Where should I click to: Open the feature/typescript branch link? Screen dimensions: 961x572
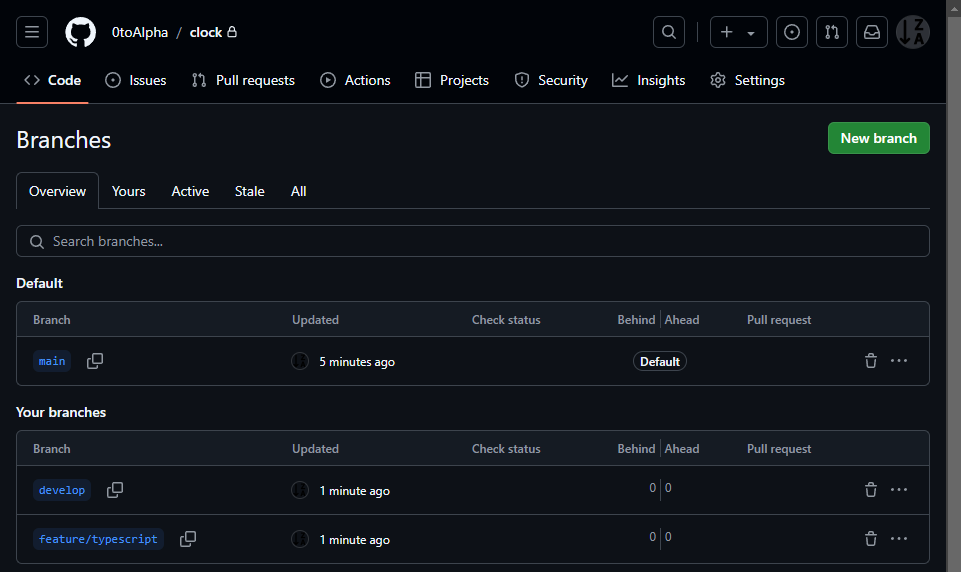pyautogui.click(x=98, y=539)
